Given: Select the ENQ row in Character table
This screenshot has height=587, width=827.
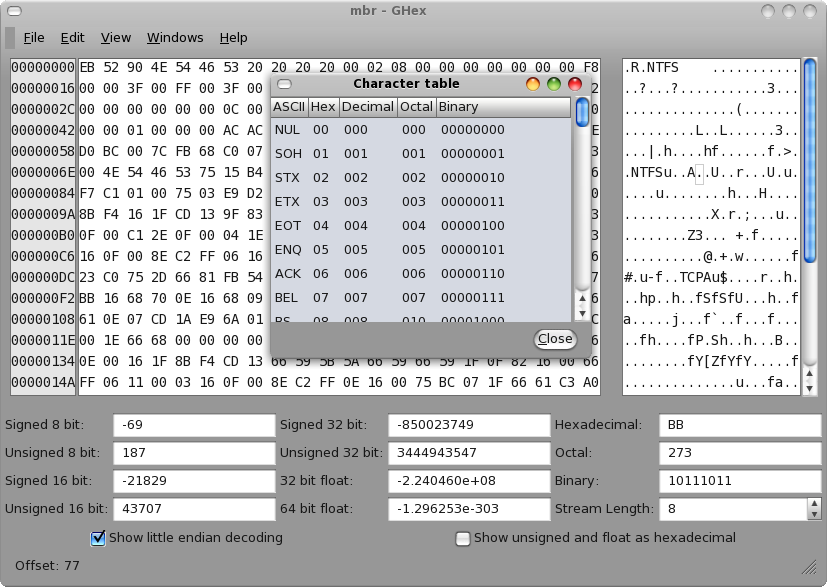Looking at the screenshot, I should tap(421, 249).
